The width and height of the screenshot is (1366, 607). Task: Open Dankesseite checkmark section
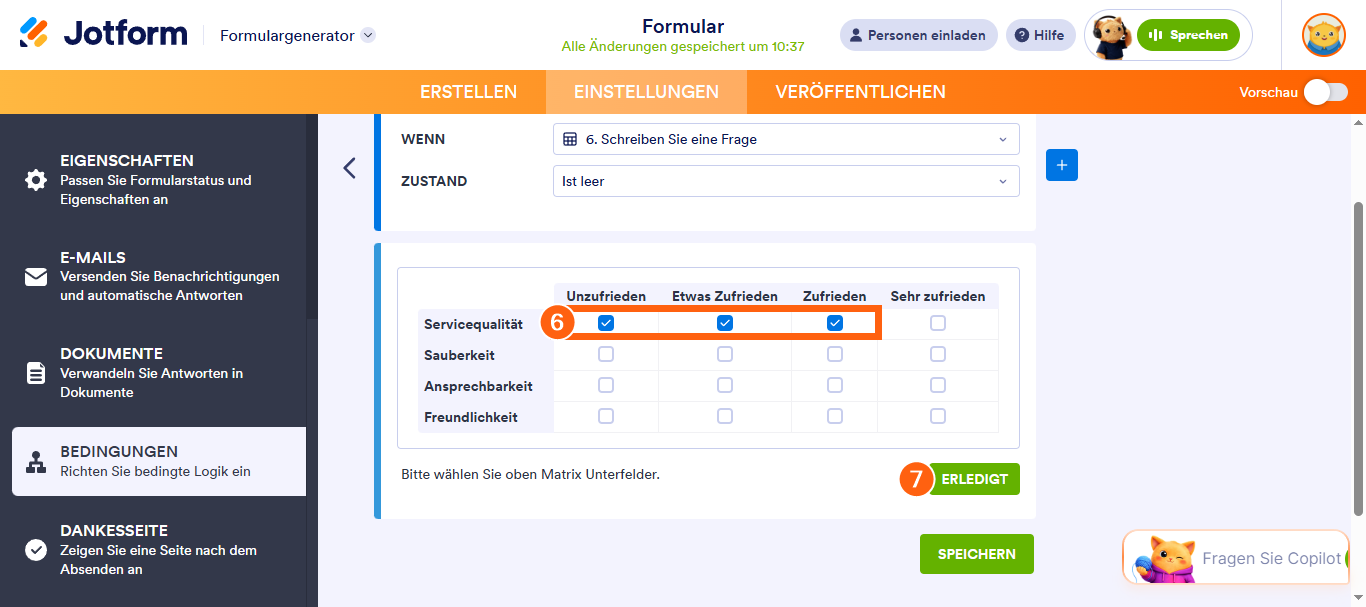(x=36, y=550)
